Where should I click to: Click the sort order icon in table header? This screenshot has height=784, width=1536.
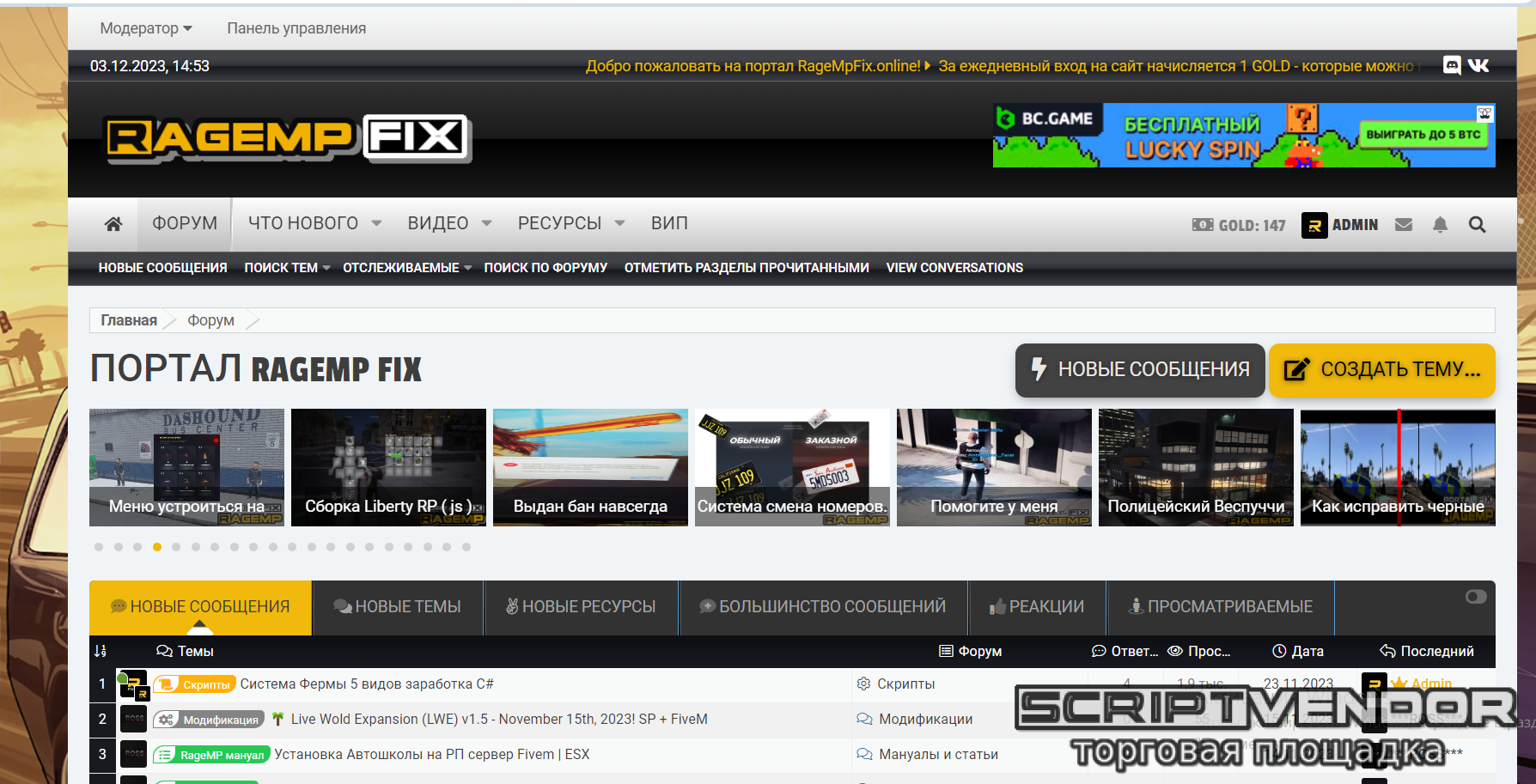pos(101,651)
